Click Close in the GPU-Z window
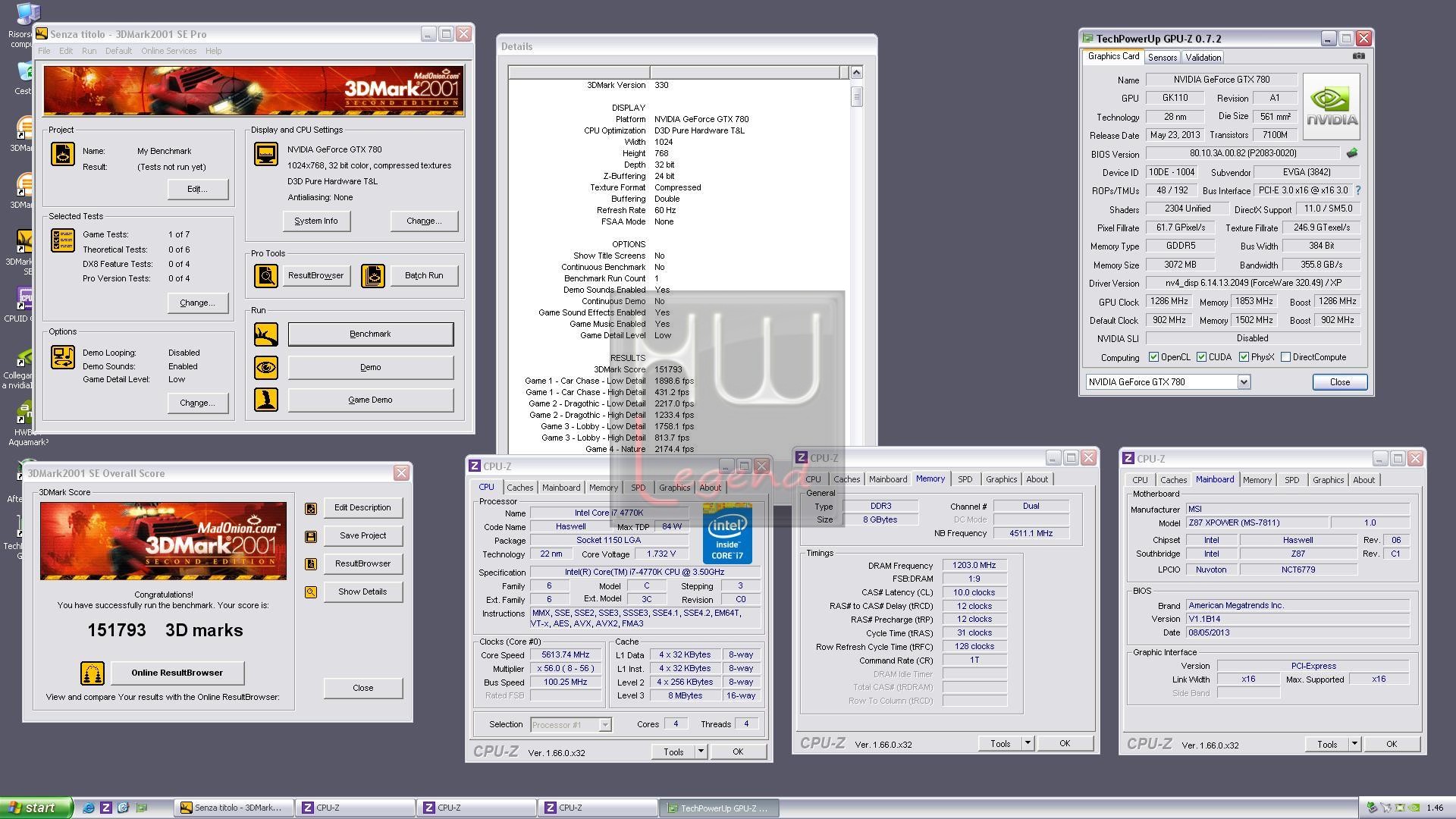1456x819 pixels. pyautogui.click(x=1339, y=382)
